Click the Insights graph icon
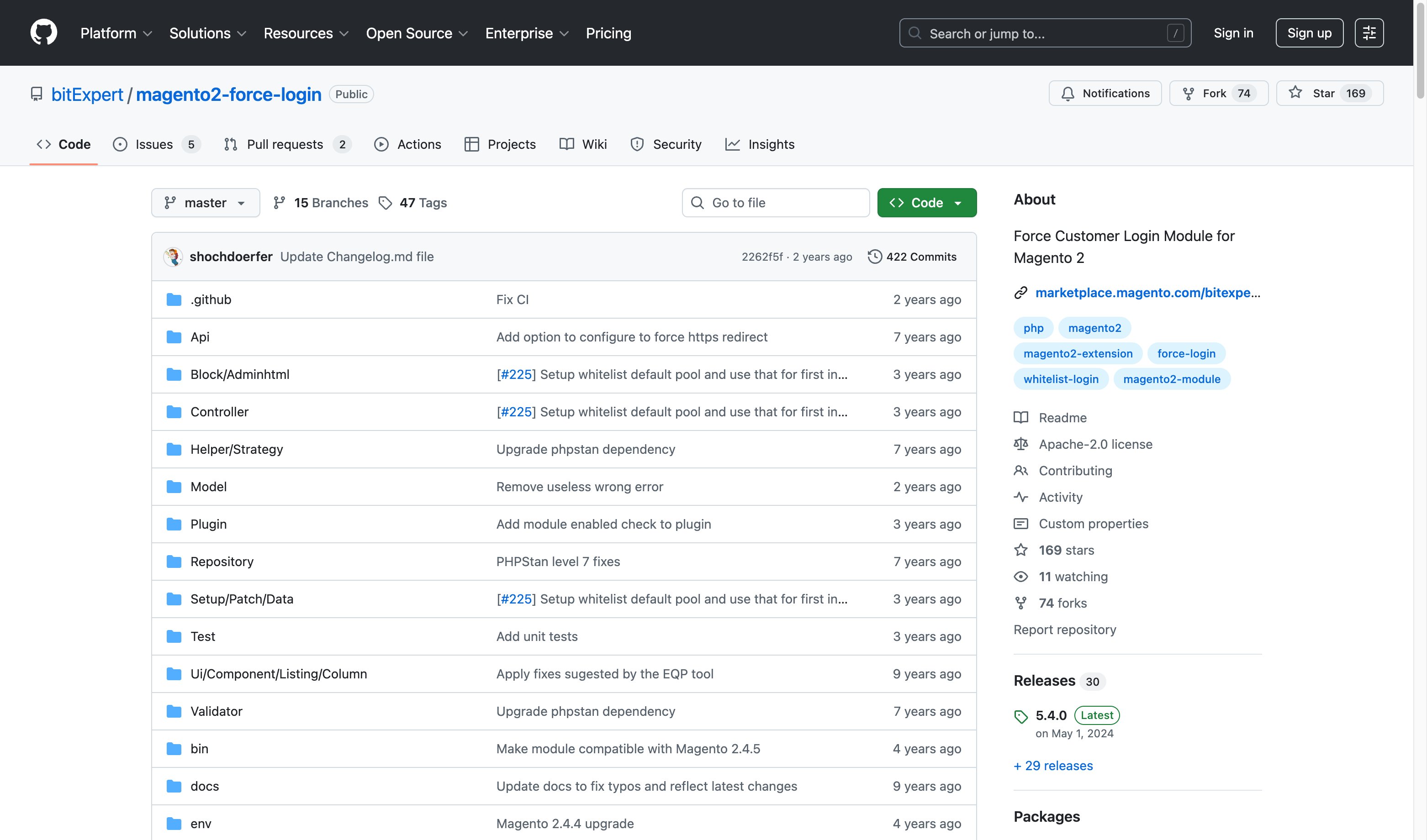 (x=733, y=144)
